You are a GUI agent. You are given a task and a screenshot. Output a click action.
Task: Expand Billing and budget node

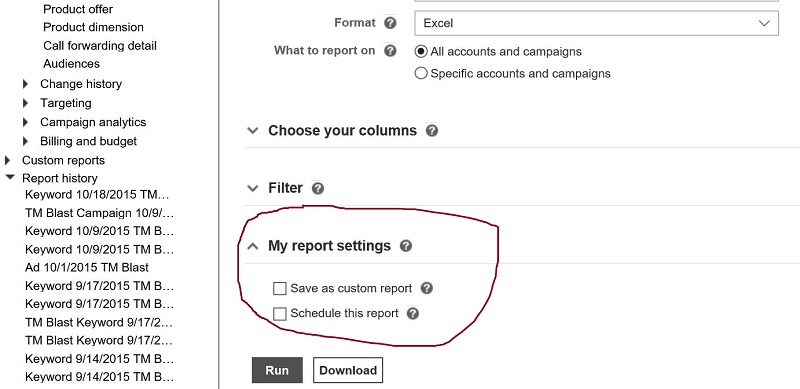26,141
